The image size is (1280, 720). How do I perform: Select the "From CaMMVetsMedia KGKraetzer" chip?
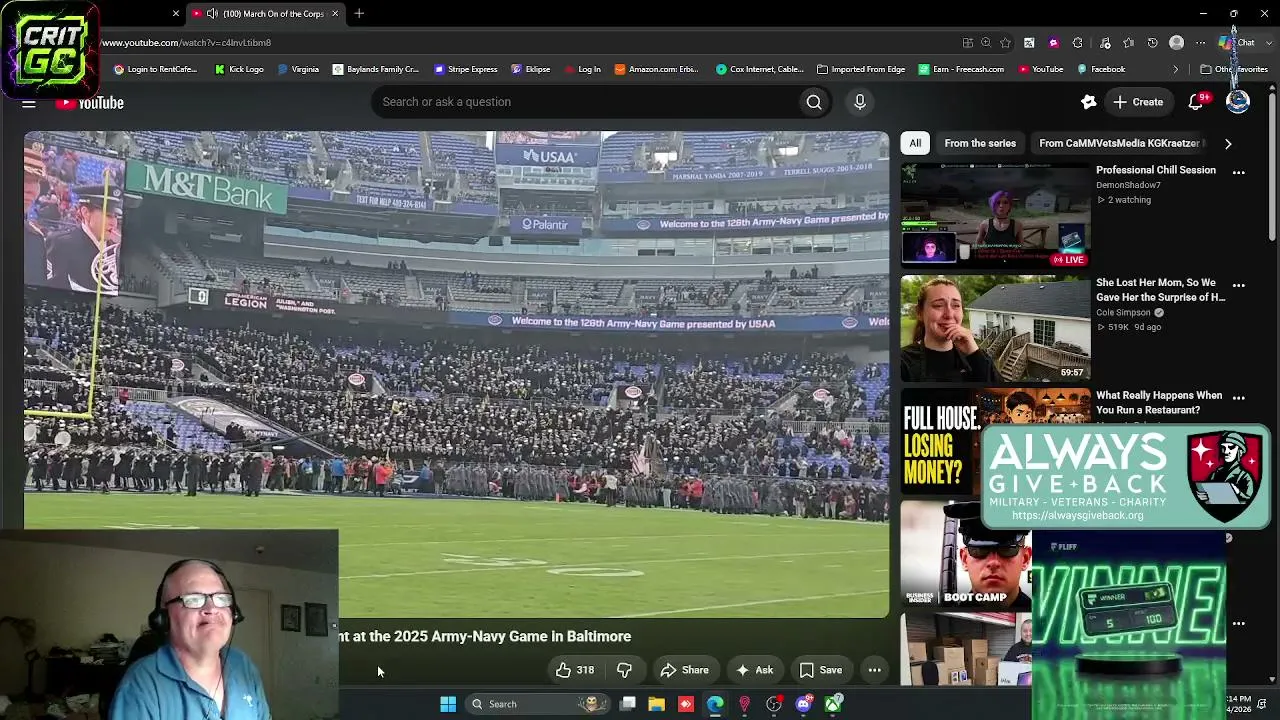click(1120, 143)
